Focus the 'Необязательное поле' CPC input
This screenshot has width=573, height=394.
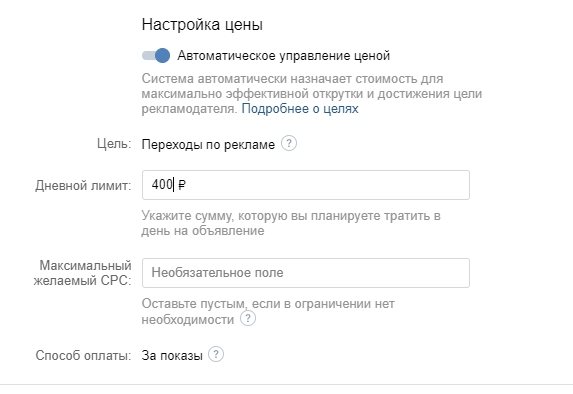306,273
